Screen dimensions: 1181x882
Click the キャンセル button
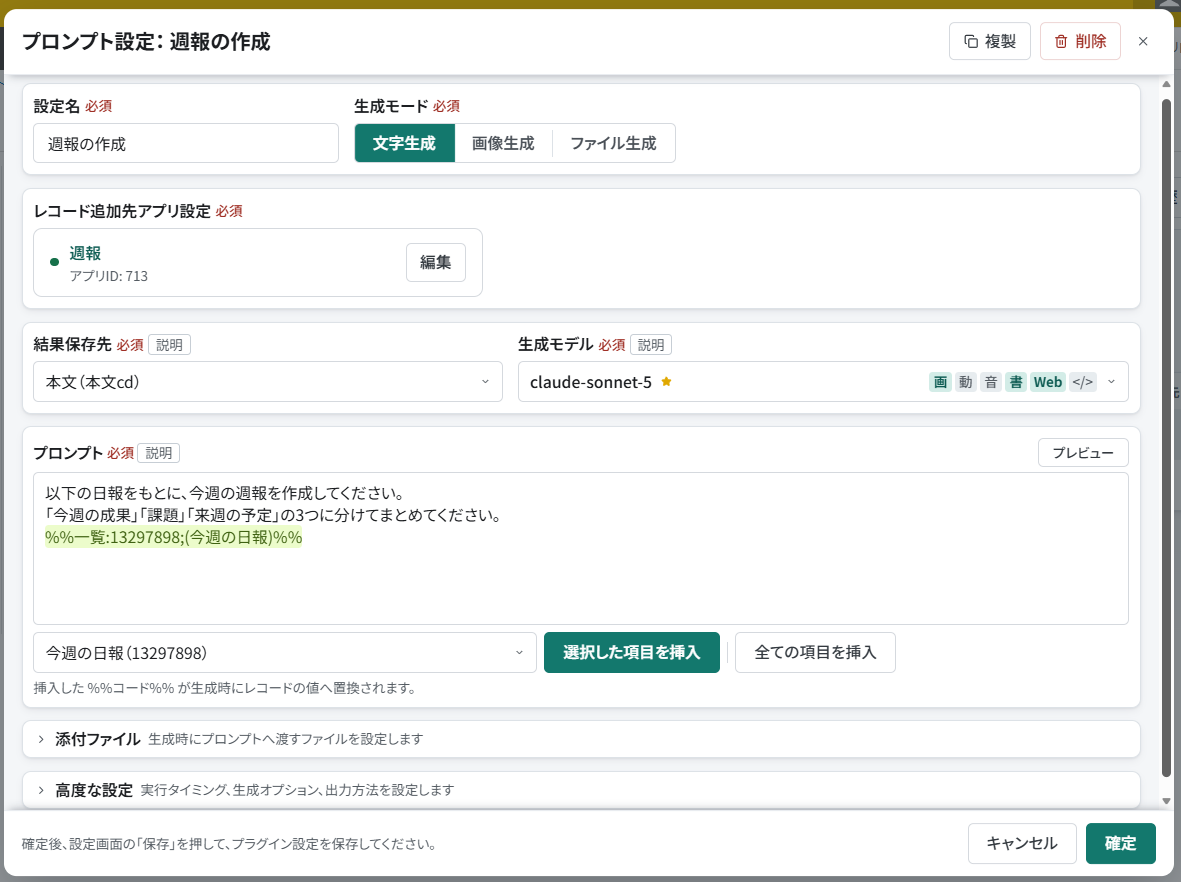[x=1022, y=844]
